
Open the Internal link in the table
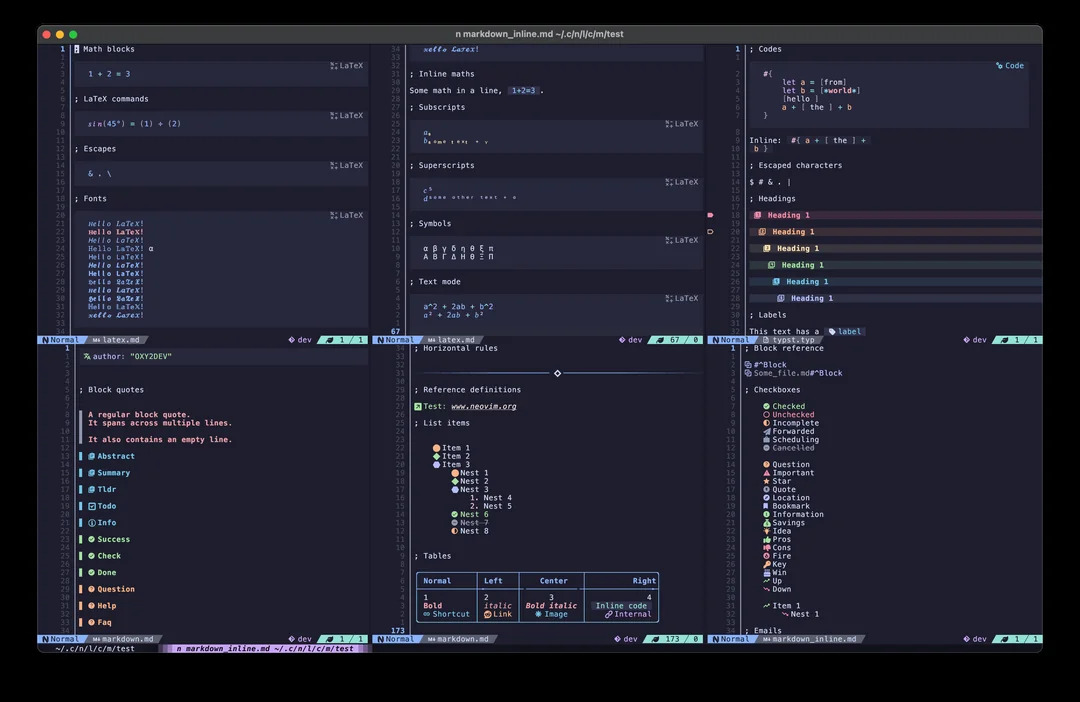628,615
